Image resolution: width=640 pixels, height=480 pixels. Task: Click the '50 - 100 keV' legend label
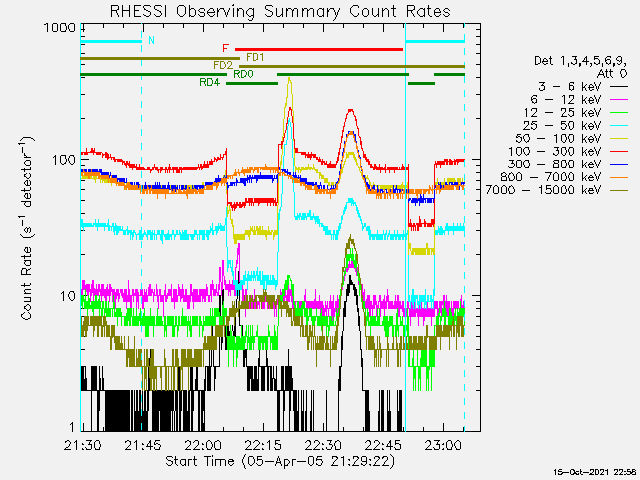point(558,138)
